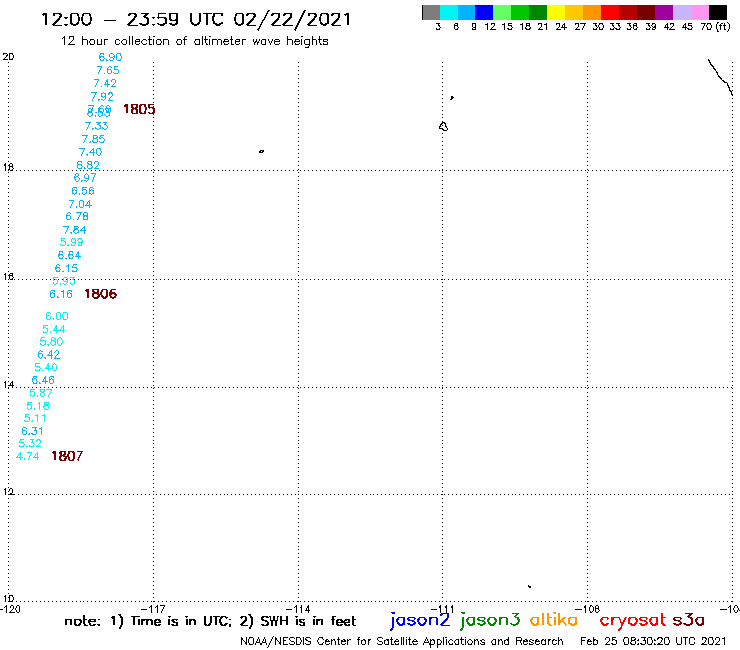This screenshot has height=650, width=740.
Task: Click the 6.90 wave height value
Action: [x=110, y=57]
